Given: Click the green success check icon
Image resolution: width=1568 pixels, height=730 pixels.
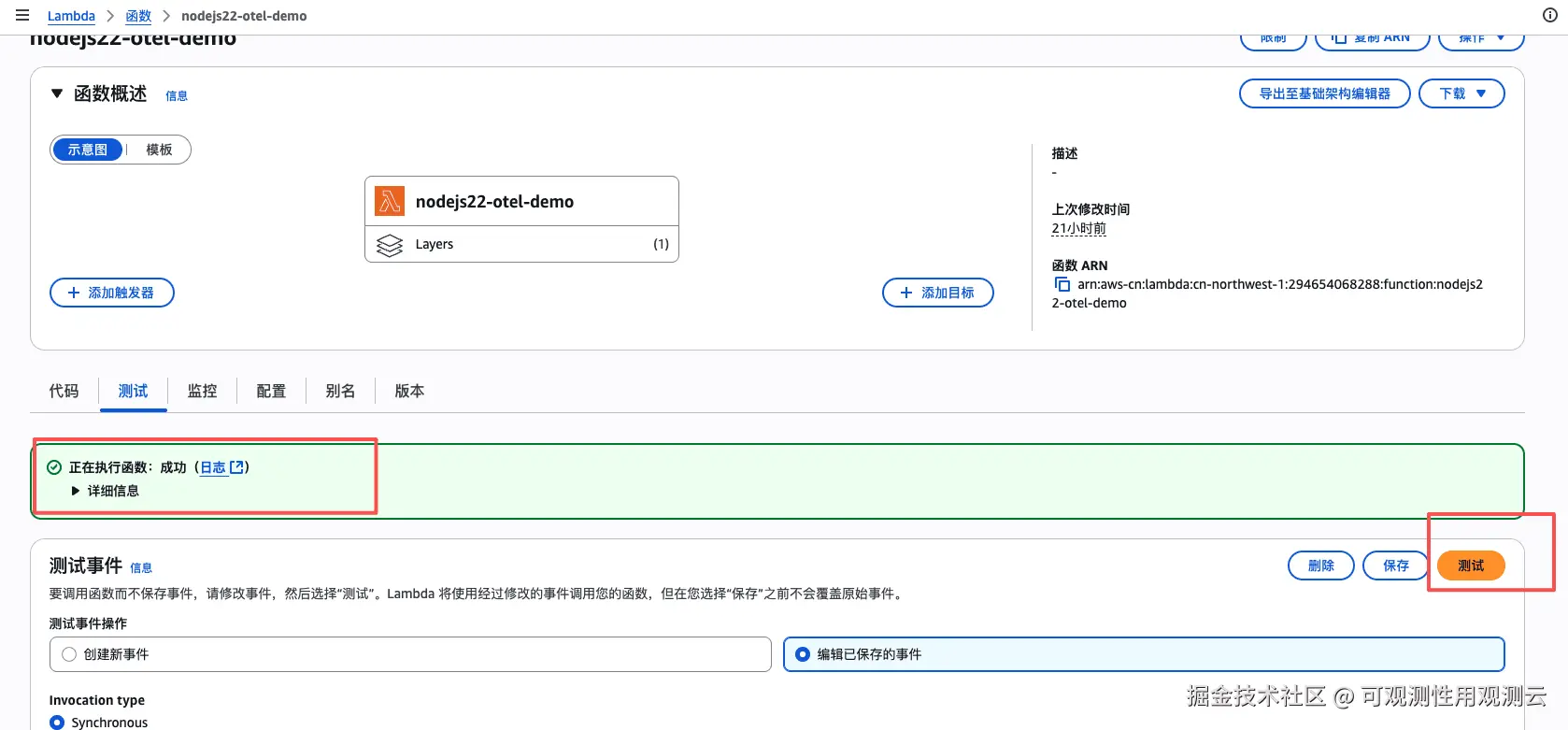Looking at the screenshot, I should 54,467.
